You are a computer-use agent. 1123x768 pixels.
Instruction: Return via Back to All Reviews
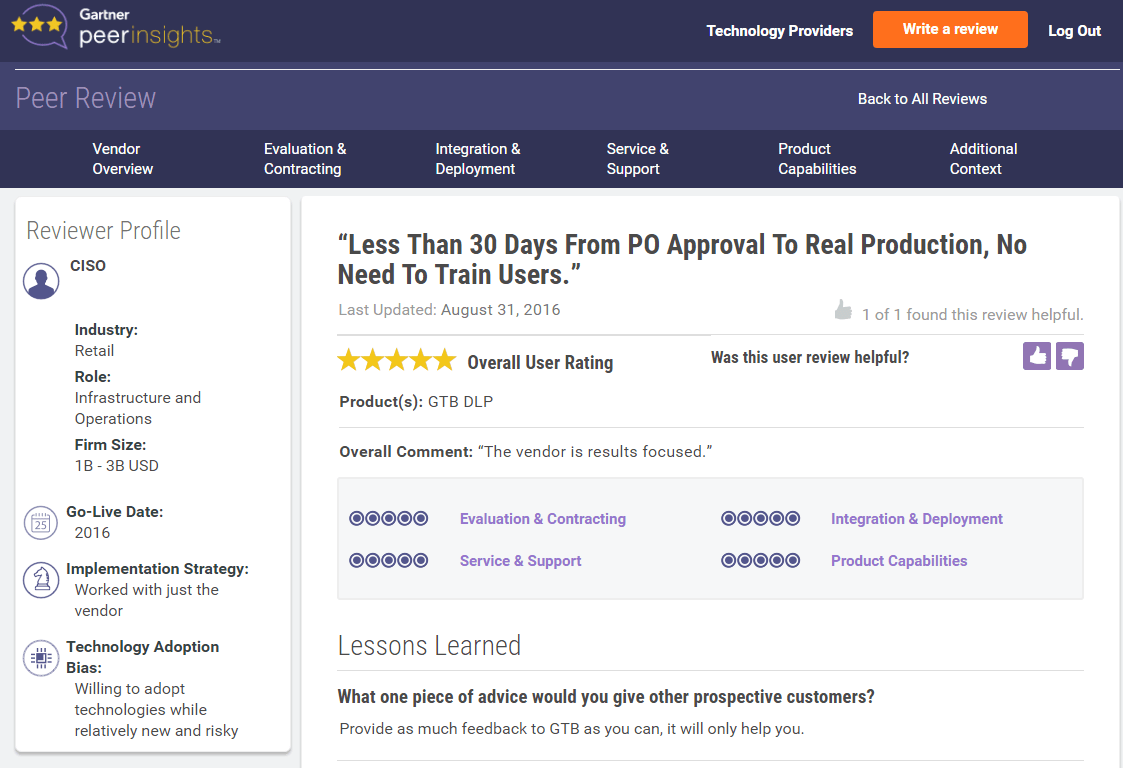[922, 99]
